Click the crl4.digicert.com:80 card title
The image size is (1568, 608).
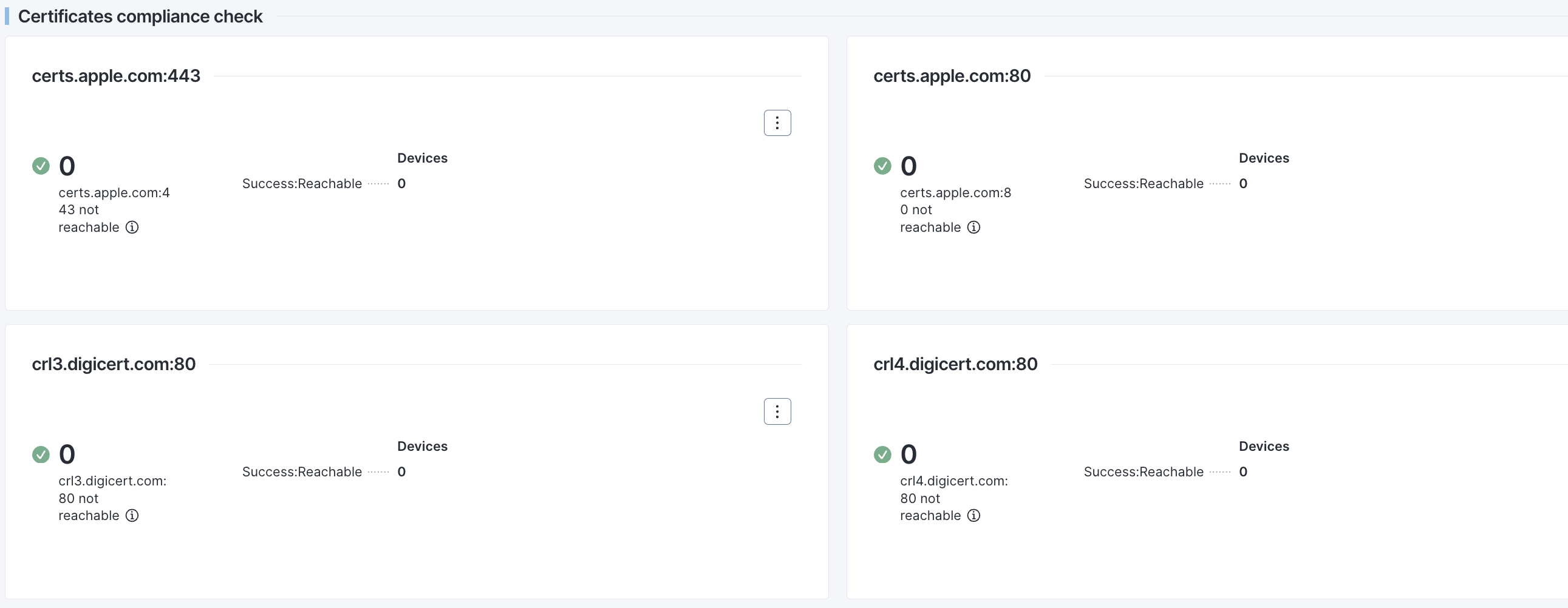tap(955, 364)
